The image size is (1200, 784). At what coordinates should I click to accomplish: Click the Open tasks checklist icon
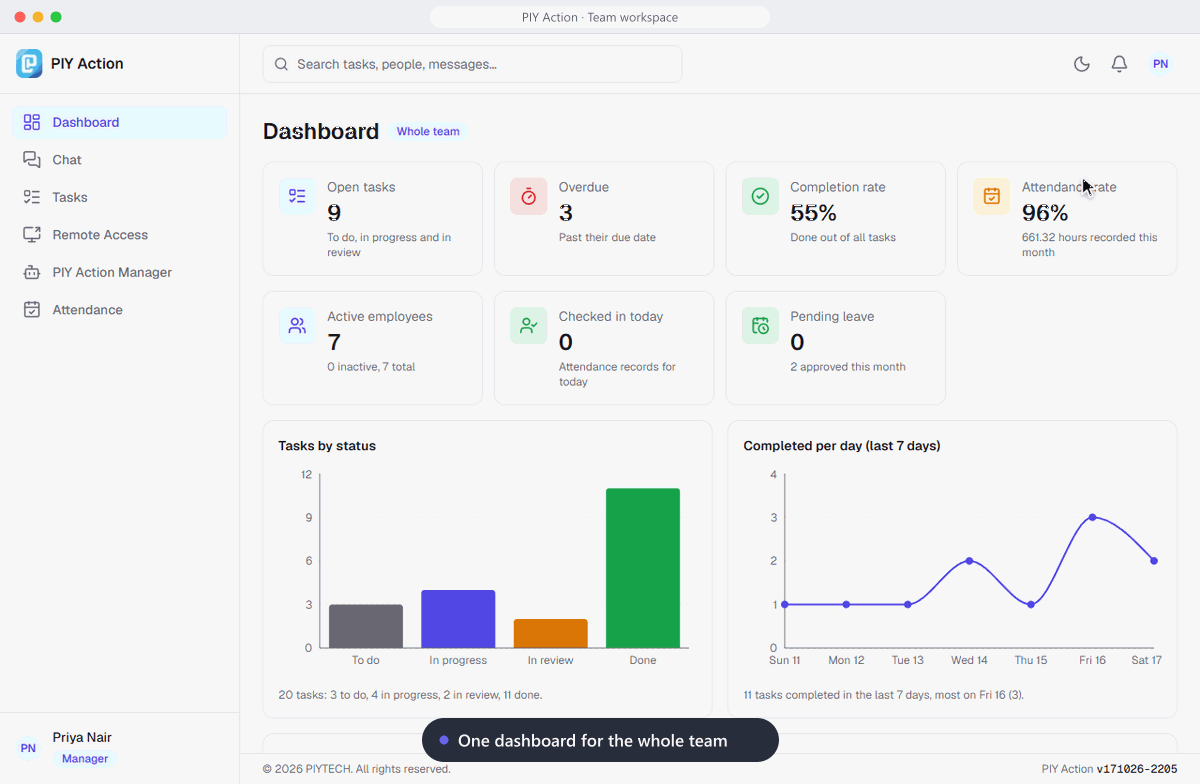297,196
